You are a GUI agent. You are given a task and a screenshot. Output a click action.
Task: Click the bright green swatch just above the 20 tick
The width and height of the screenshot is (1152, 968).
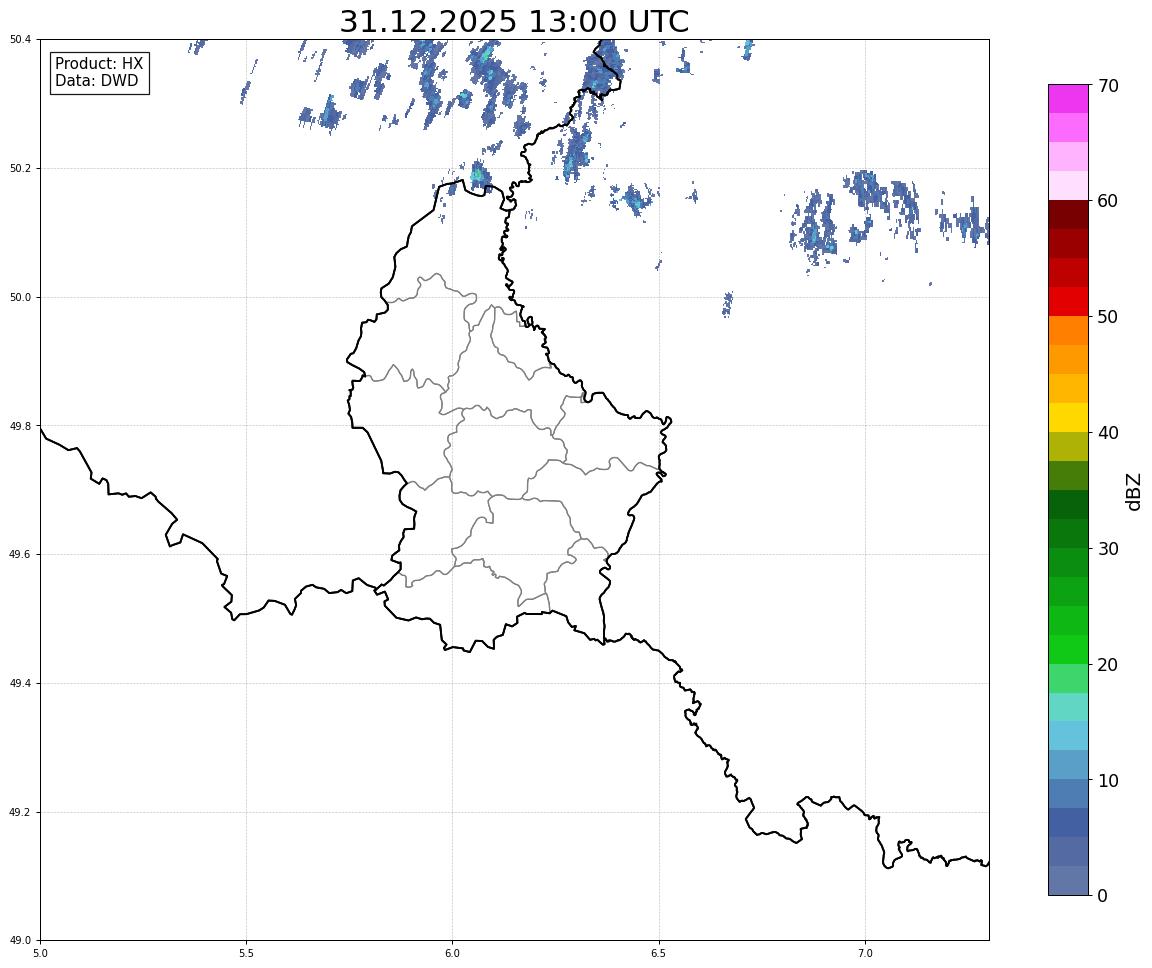(1068, 649)
